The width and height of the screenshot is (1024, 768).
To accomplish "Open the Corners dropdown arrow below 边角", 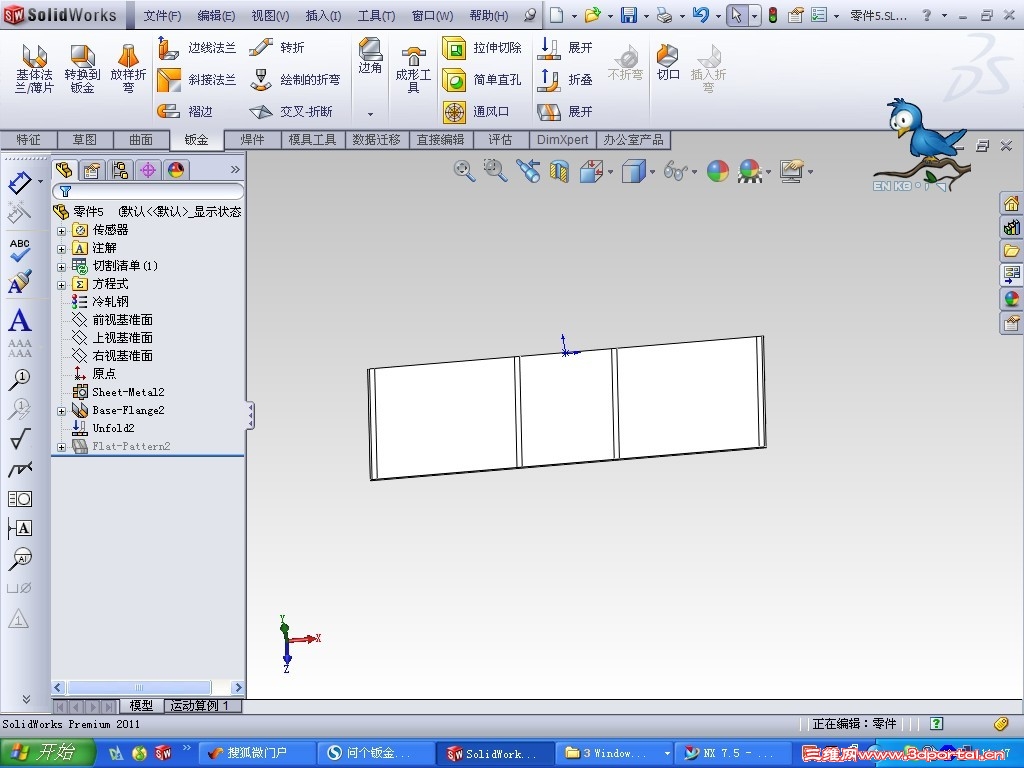I will [x=370, y=114].
